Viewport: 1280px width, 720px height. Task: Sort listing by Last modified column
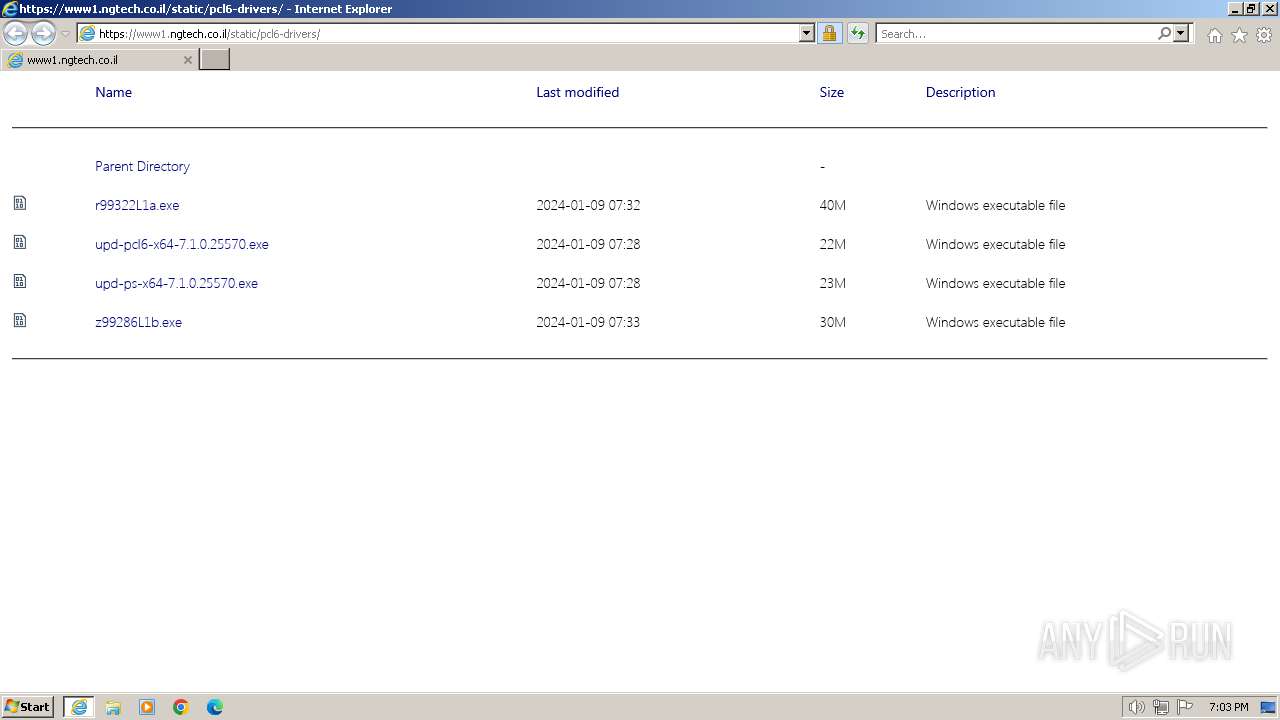(x=577, y=92)
